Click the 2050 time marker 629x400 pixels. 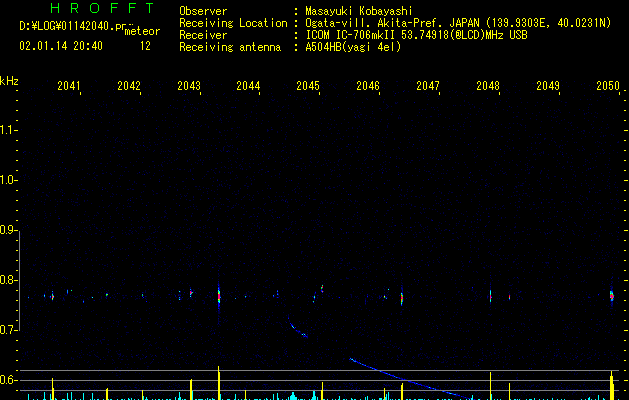tap(608, 86)
